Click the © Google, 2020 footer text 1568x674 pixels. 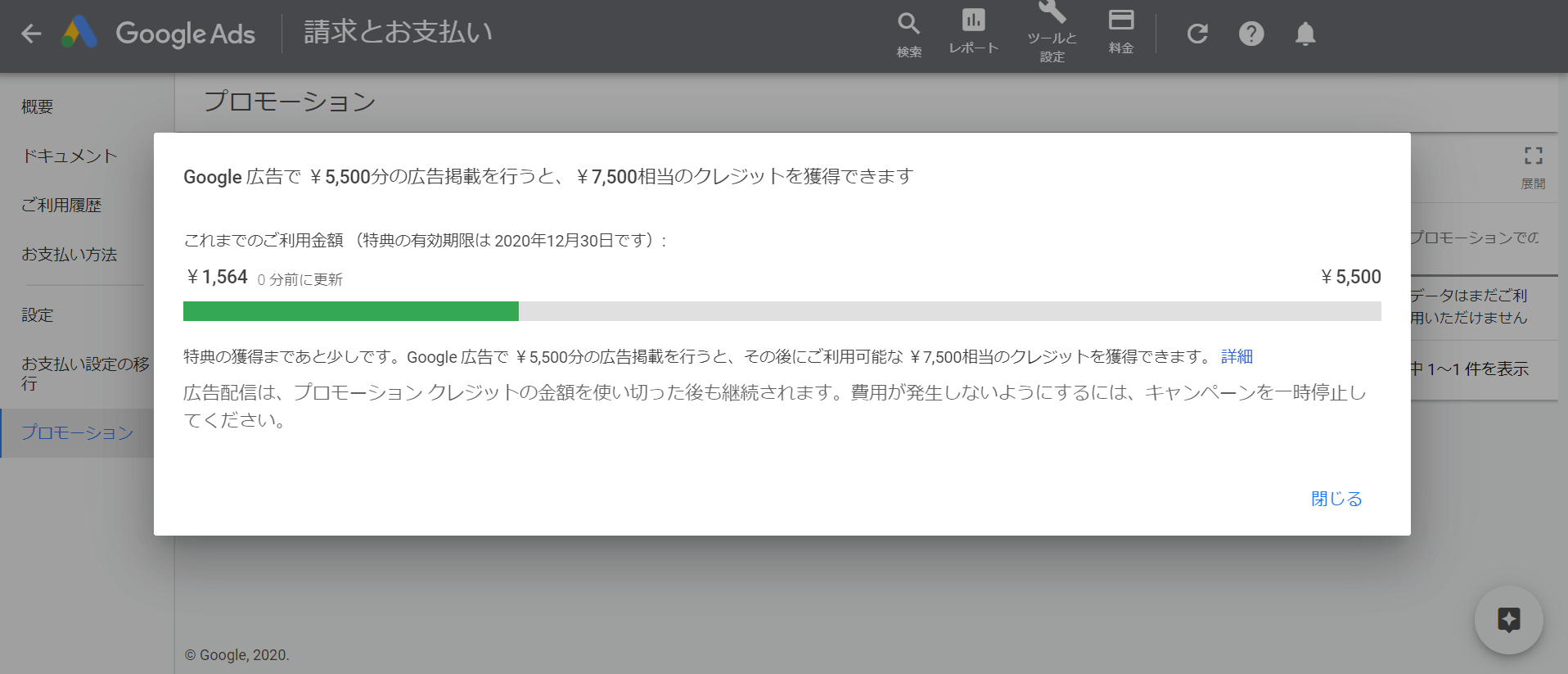(x=237, y=655)
